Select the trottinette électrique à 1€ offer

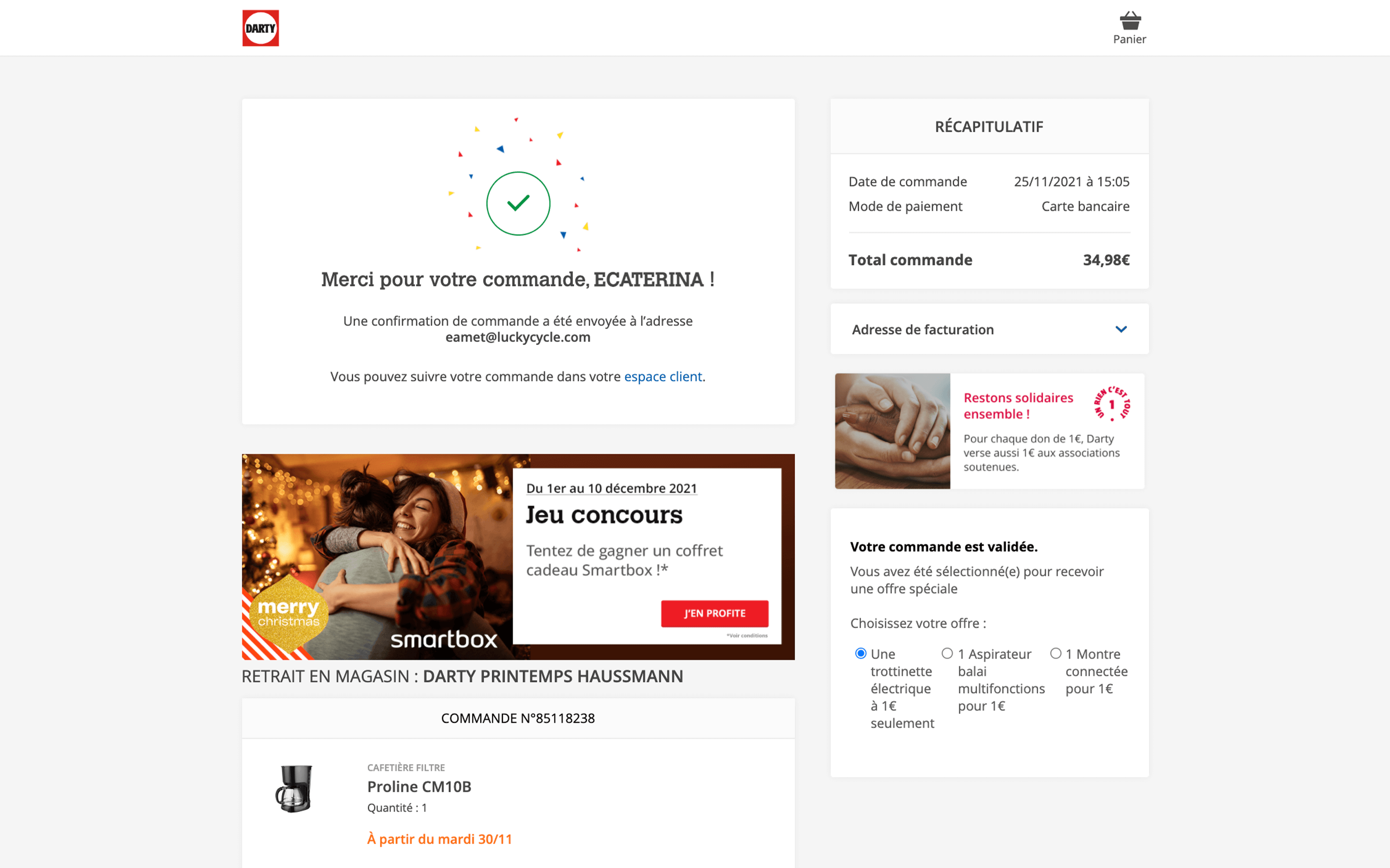860,653
